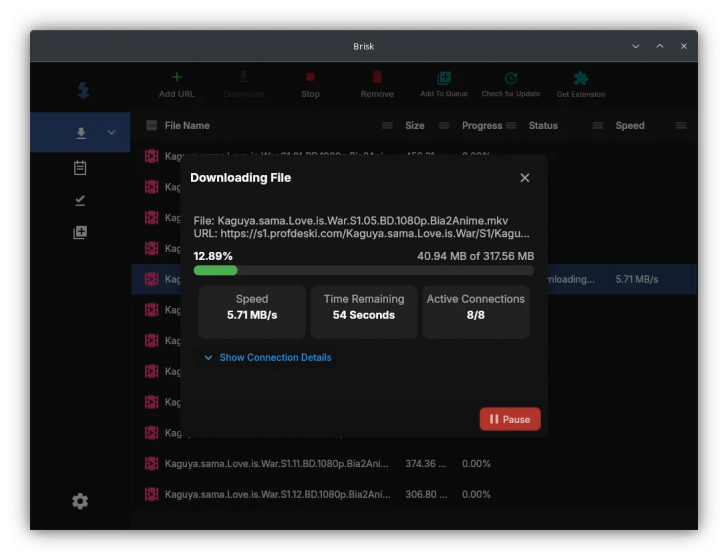Click the Download toolbar icon
728x560 pixels.
tap(244, 77)
